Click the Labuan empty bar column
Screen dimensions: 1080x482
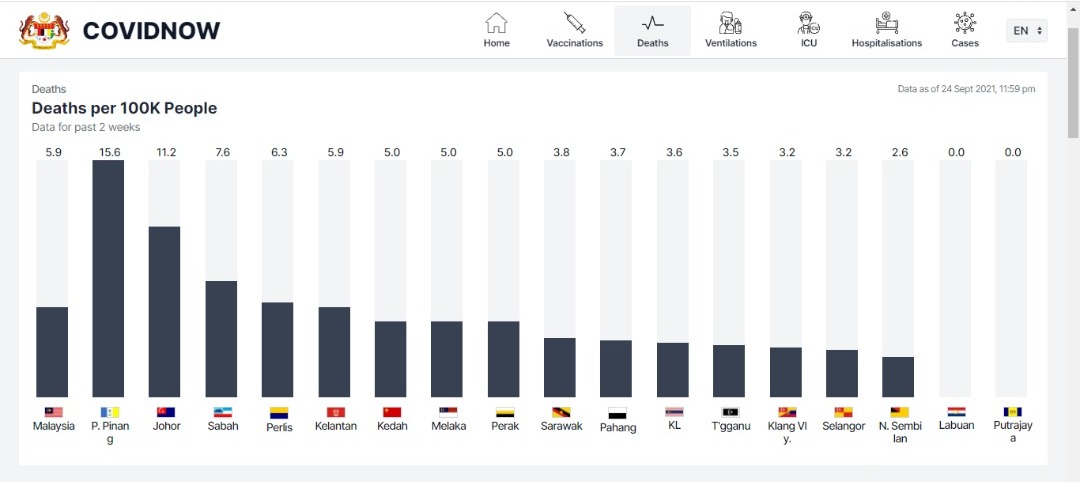(955, 278)
